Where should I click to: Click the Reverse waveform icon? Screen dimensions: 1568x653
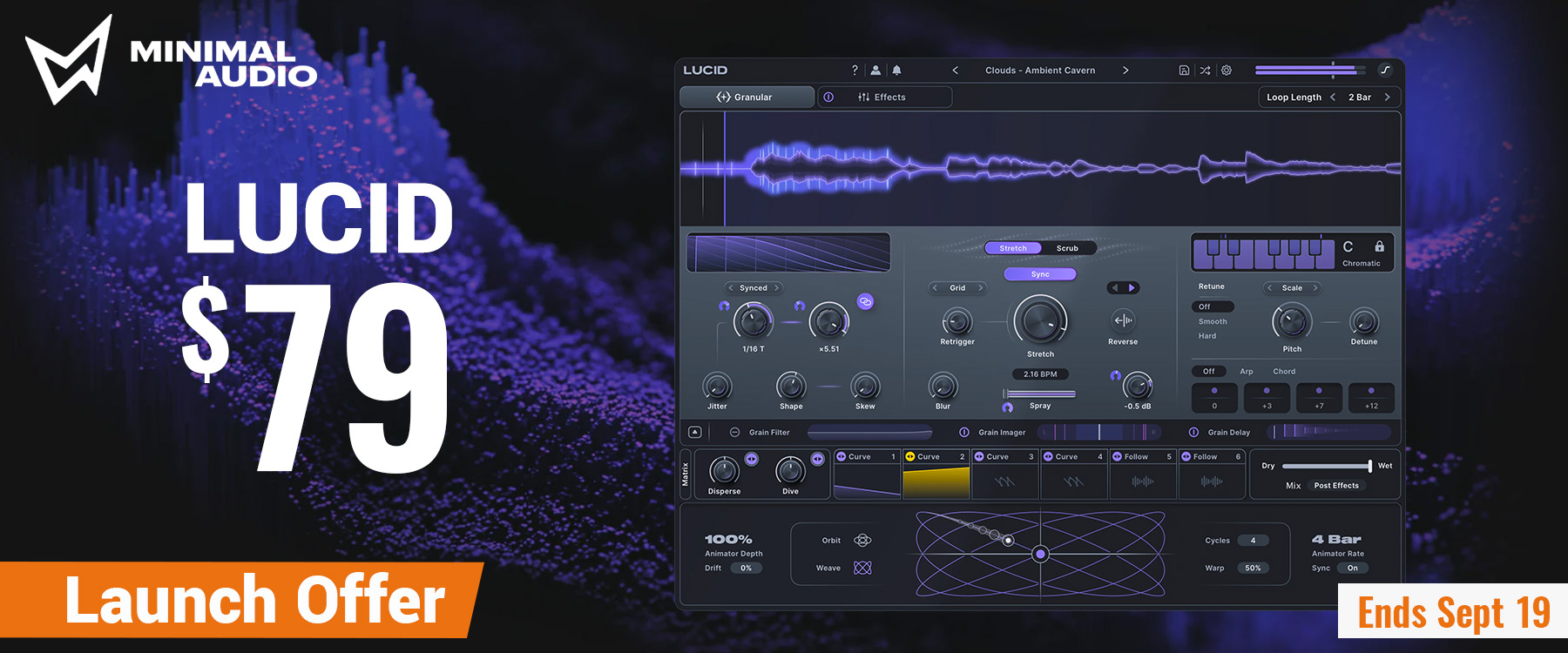(1123, 320)
